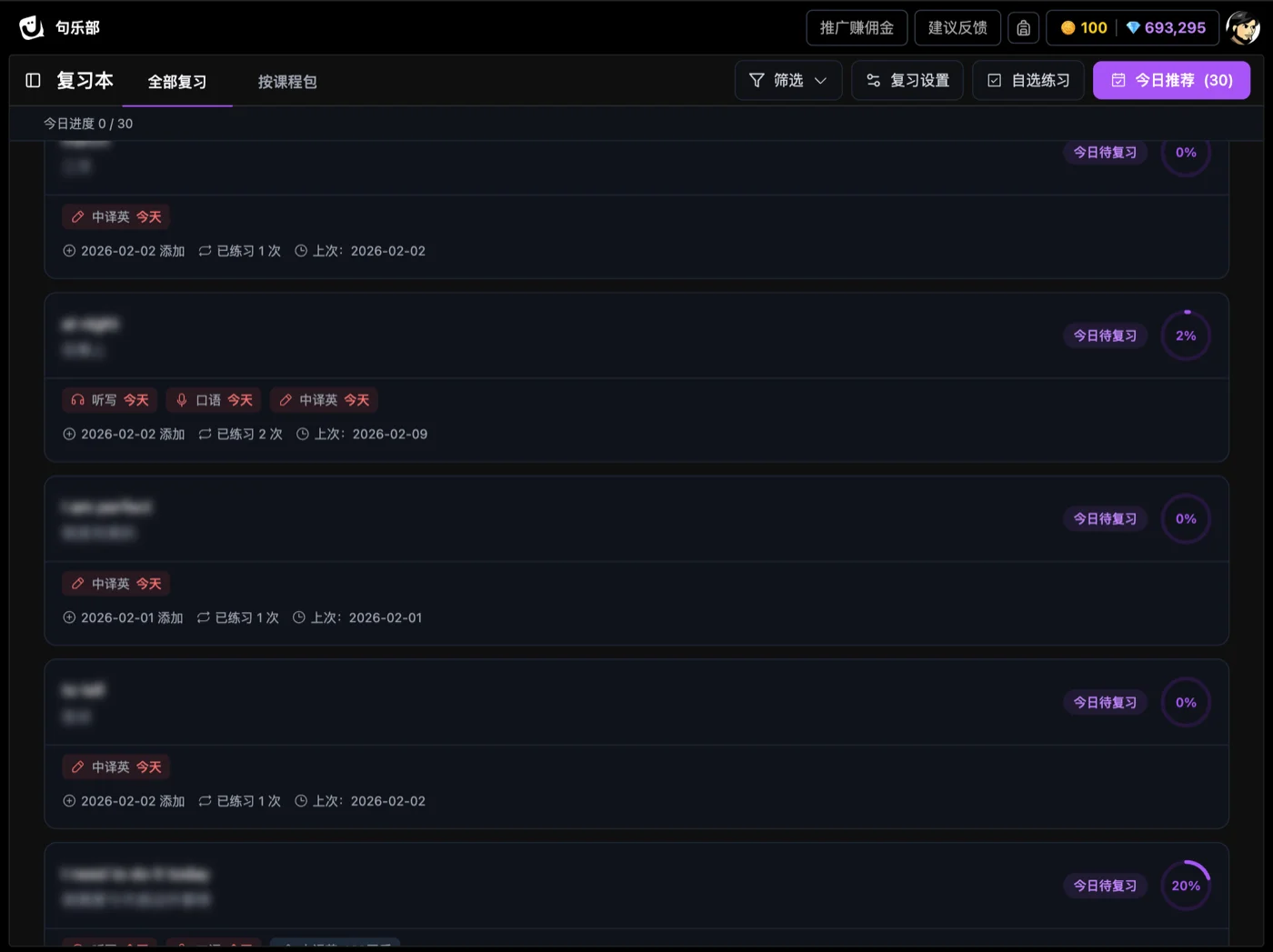Click 今日待复习 badge beside 20% ring

[1105, 886]
